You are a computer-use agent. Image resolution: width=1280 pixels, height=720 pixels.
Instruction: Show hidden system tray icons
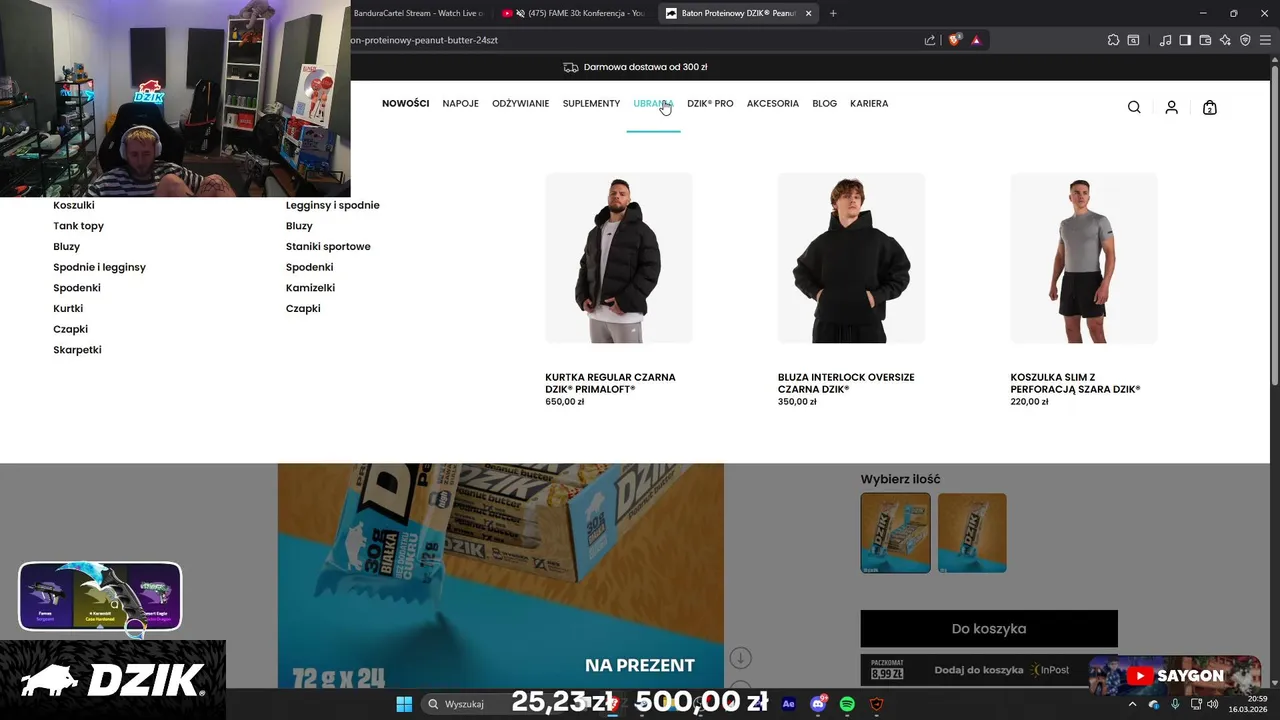pyautogui.click(x=1132, y=704)
